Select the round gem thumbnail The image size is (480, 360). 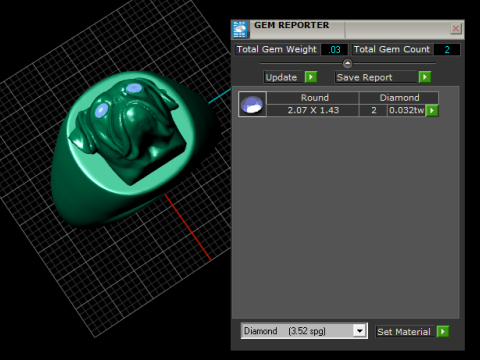[x=252, y=104]
